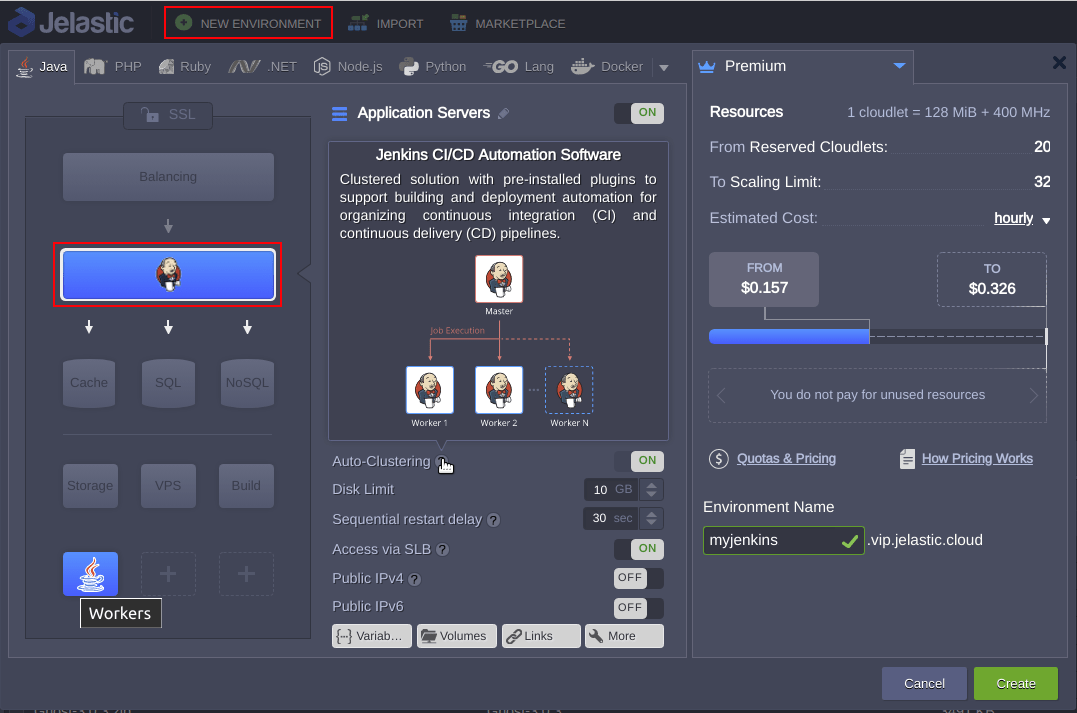Click the Jenkins application server block

click(168, 275)
